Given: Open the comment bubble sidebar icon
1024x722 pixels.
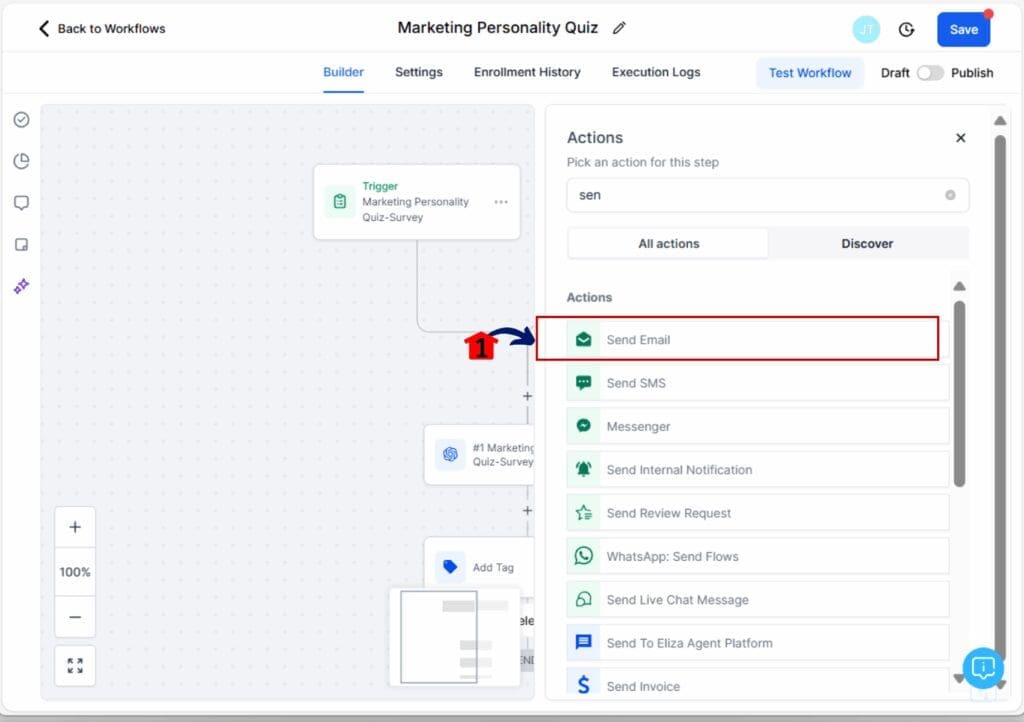Looking at the screenshot, I should point(21,203).
